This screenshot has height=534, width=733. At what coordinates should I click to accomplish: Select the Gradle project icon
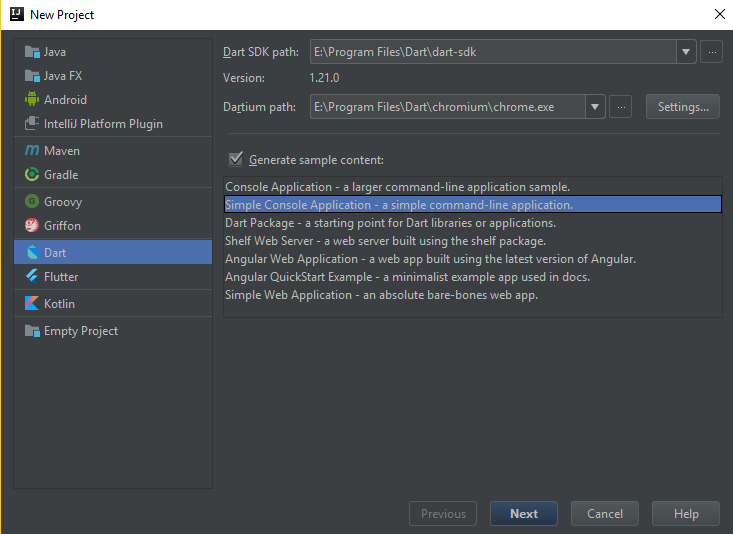32,174
